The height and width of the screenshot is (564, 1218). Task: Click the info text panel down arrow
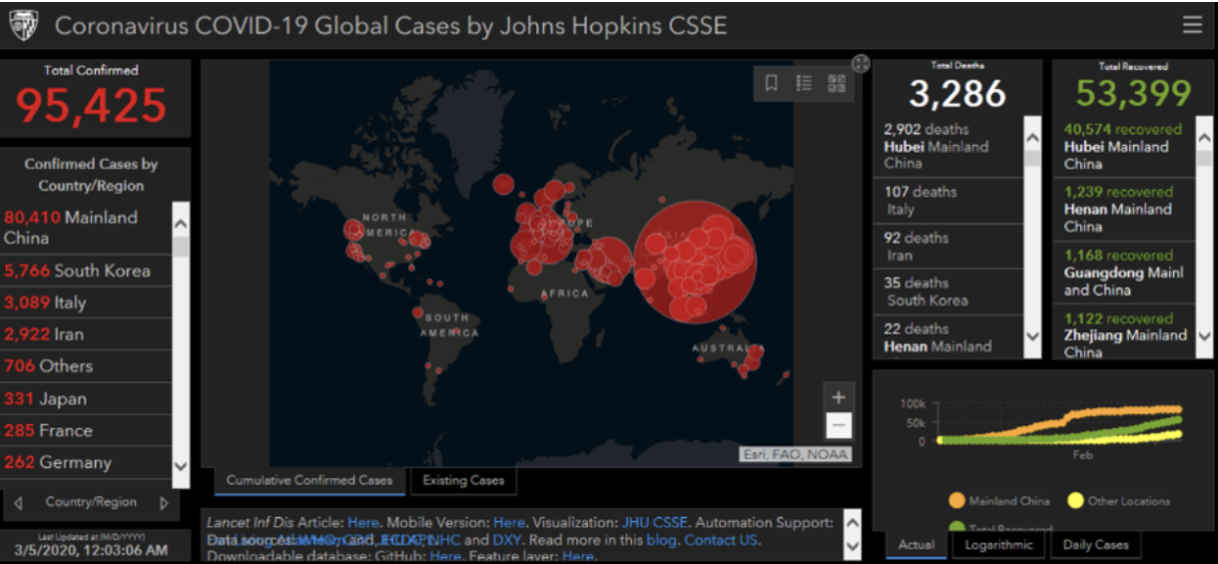[x=852, y=546]
